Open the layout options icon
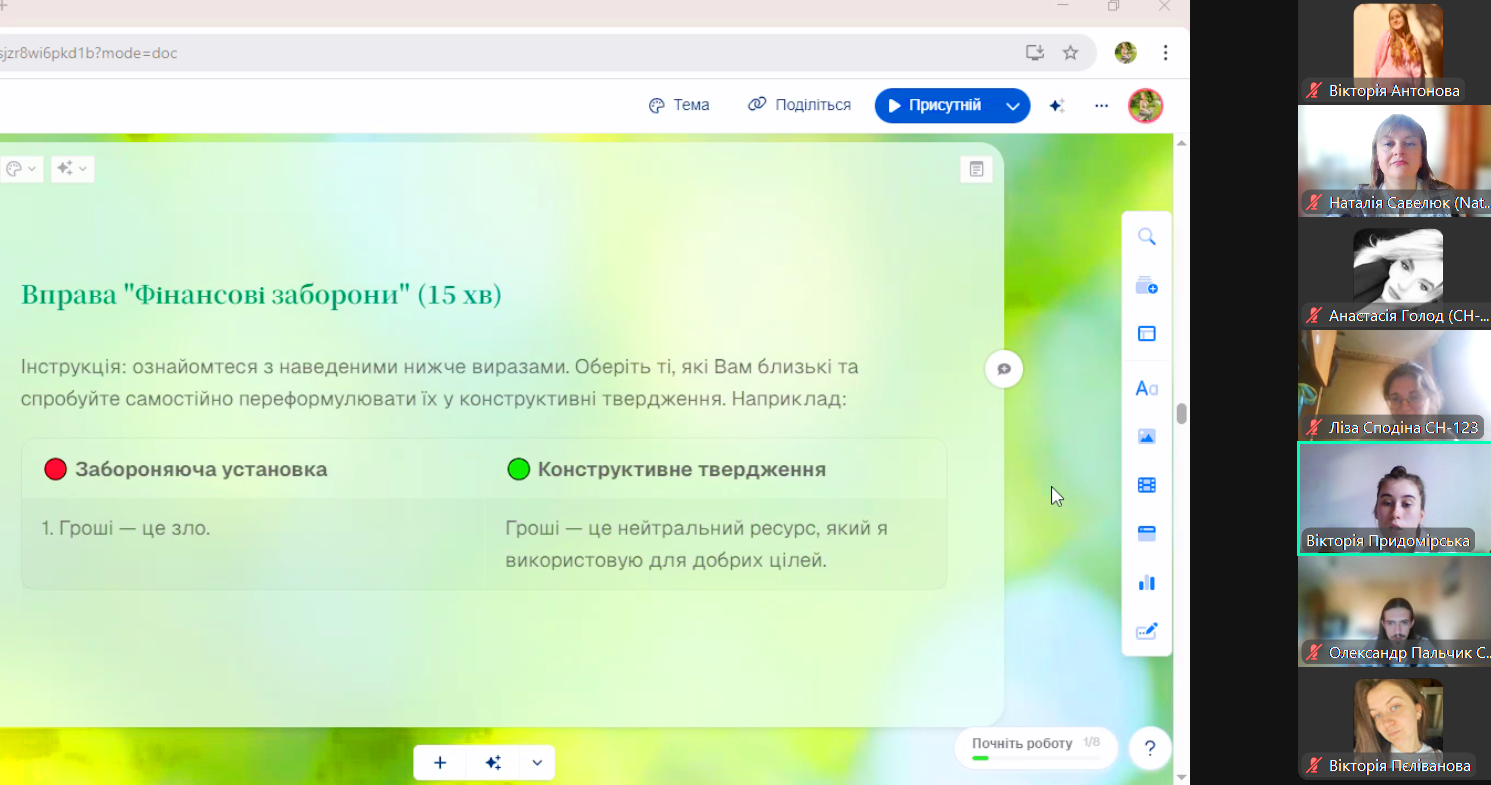The height and width of the screenshot is (785, 1491). 1146,333
